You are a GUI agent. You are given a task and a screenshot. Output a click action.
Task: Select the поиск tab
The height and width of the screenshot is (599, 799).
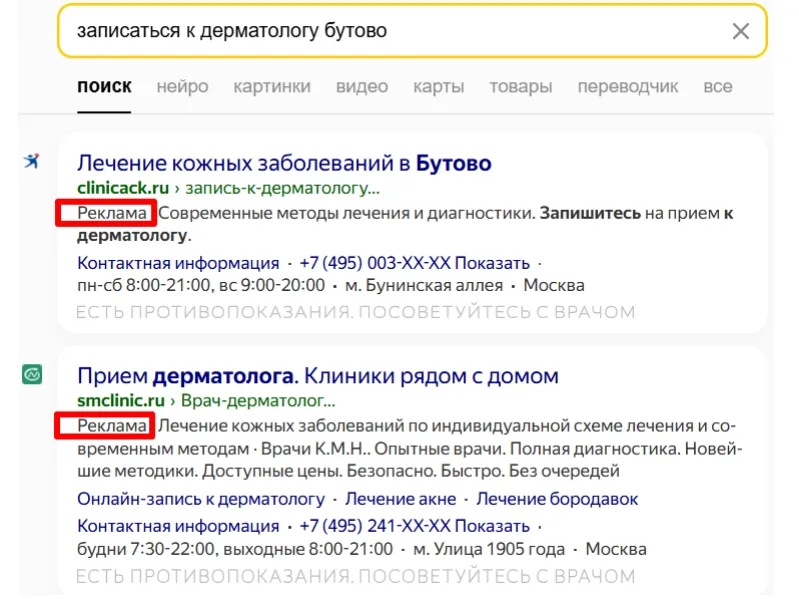104,87
